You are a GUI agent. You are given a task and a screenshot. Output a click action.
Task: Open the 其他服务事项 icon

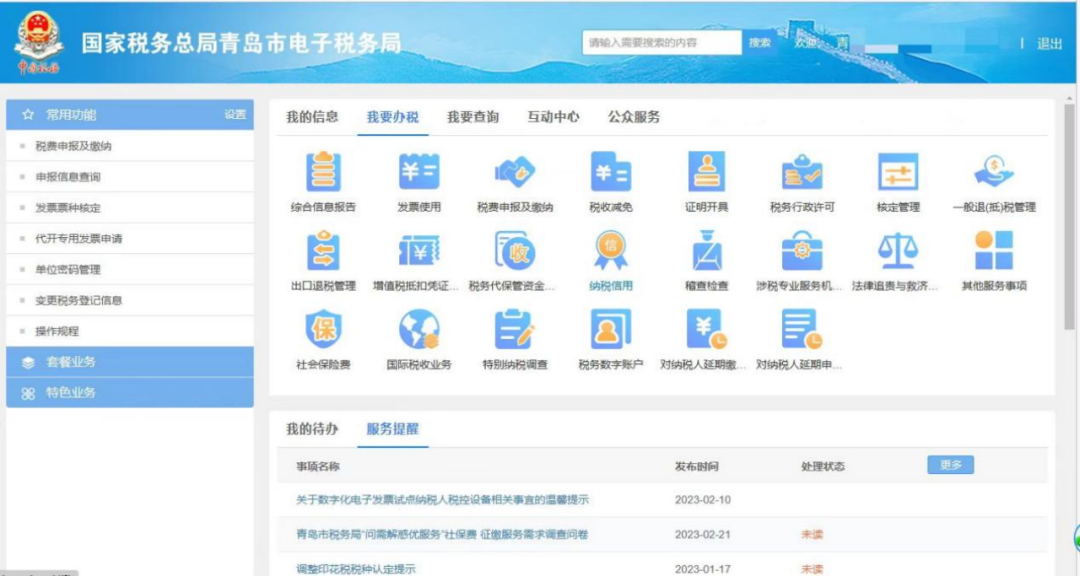point(994,251)
